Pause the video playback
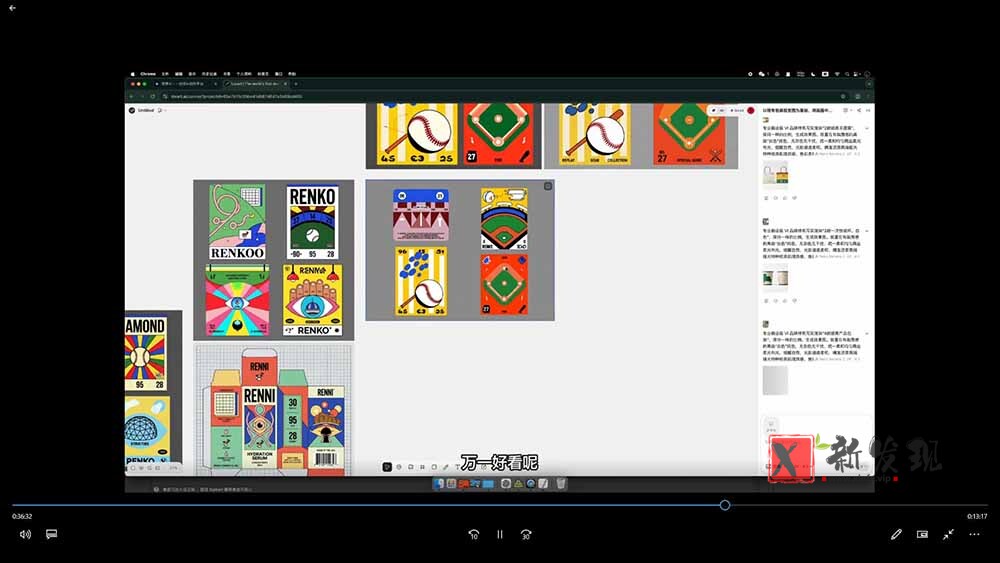Screen dimensions: 1000x563 coord(500,534)
